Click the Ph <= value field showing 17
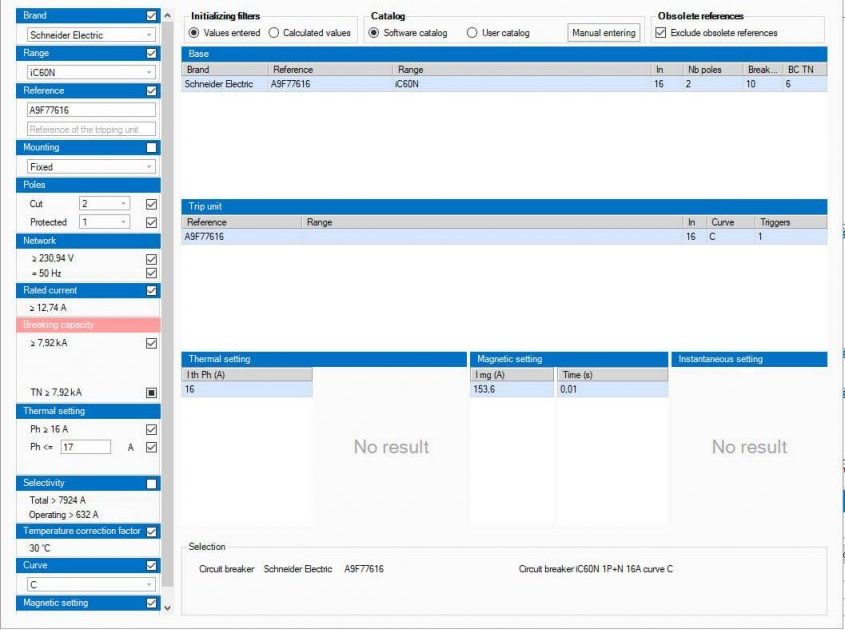Image resolution: width=845 pixels, height=630 pixels. 86,447
